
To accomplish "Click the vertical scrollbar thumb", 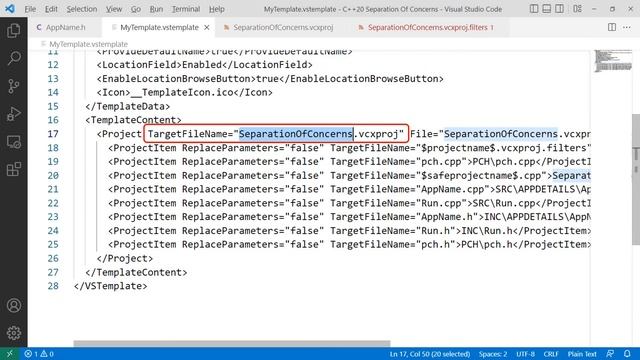I will [636, 180].
